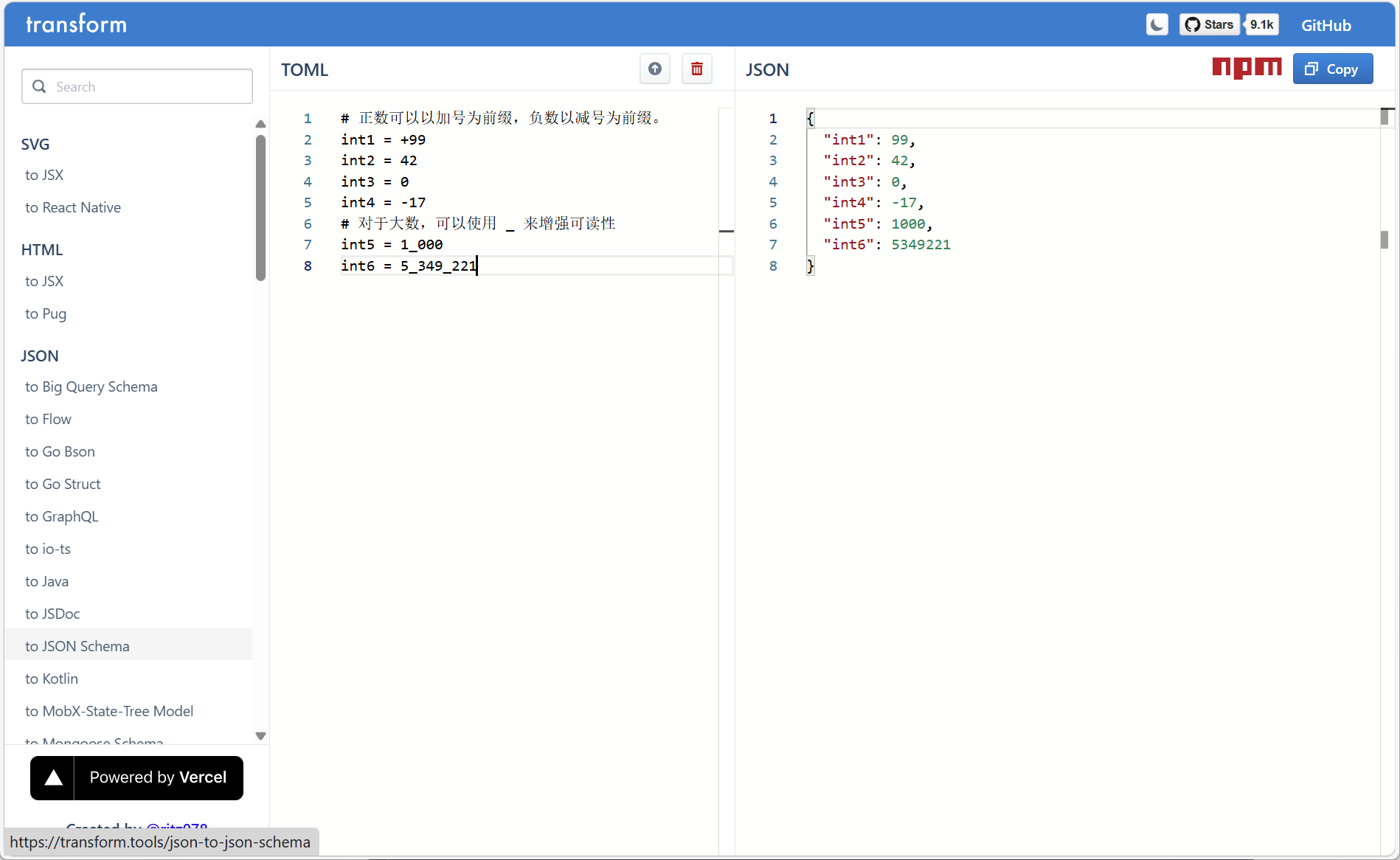The image size is (1400, 860).
Task: Click the transform logo
Action: coord(77,24)
